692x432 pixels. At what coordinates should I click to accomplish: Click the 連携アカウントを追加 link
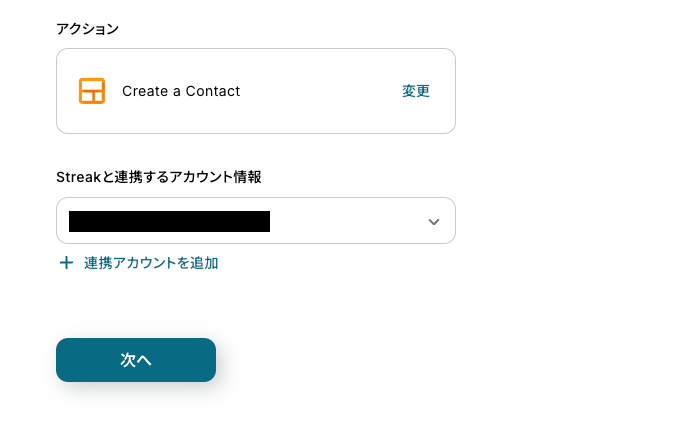point(150,263)
